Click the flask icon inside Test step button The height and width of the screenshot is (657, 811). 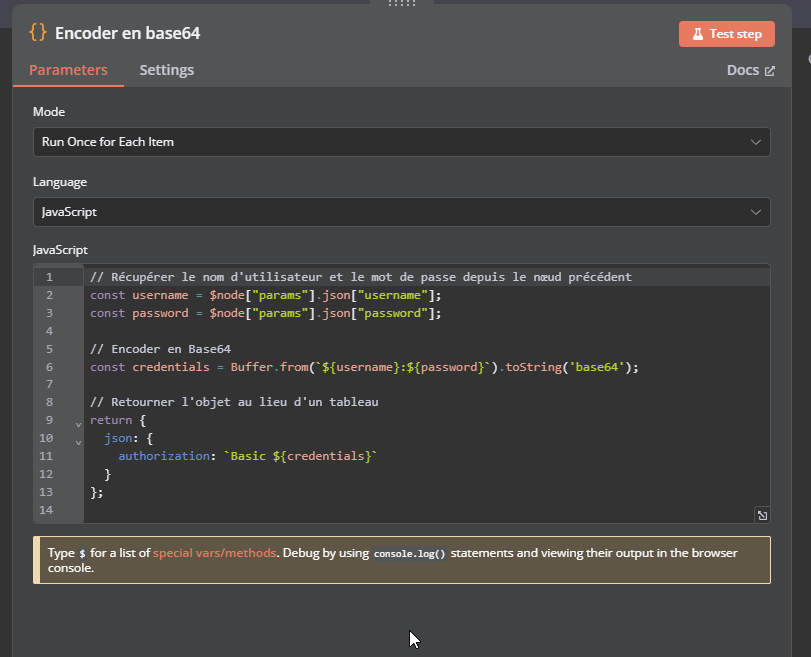699,33
